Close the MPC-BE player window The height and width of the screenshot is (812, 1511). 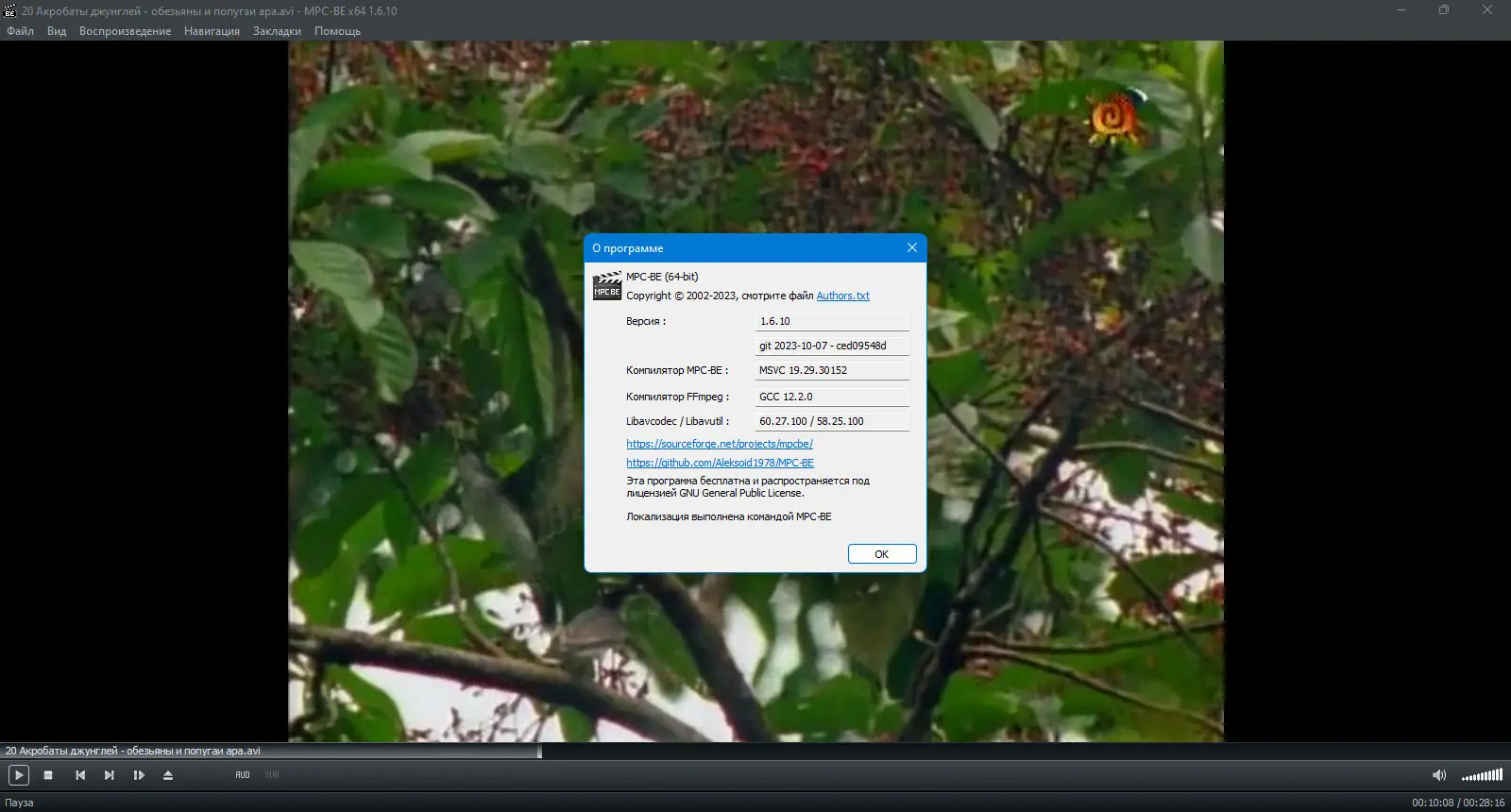[x=1487, y=10]
